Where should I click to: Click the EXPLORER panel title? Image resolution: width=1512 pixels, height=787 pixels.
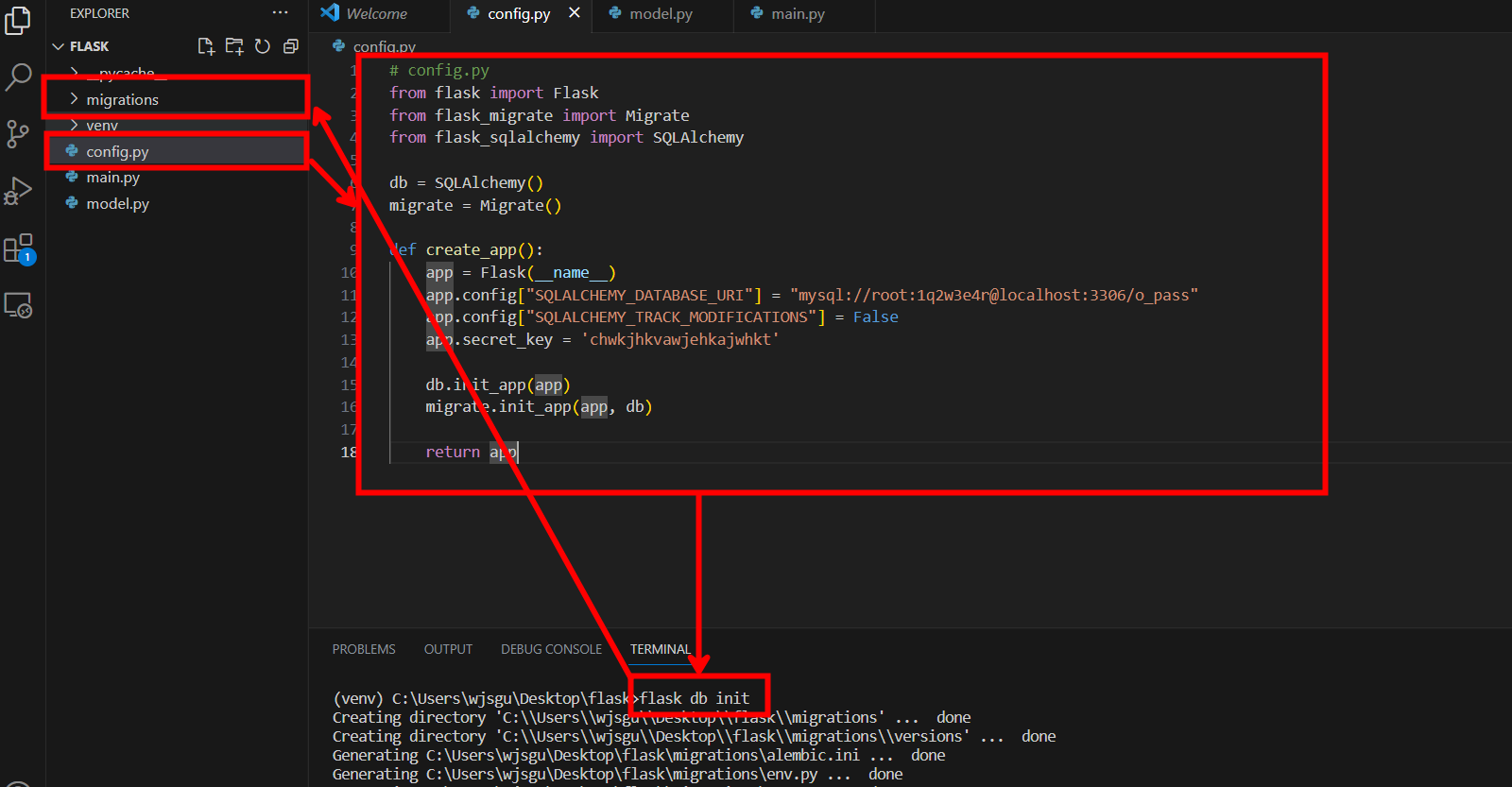99,13
